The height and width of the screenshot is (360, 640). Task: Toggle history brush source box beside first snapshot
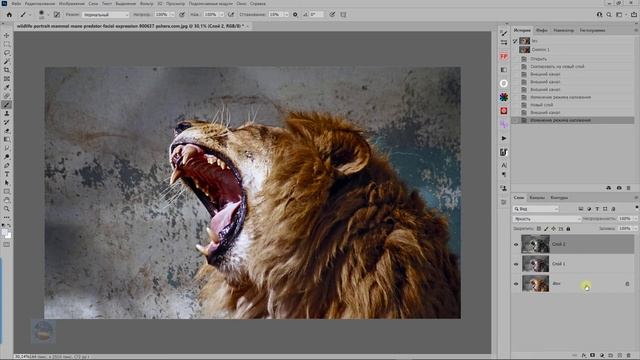click(x=516, y=41)
